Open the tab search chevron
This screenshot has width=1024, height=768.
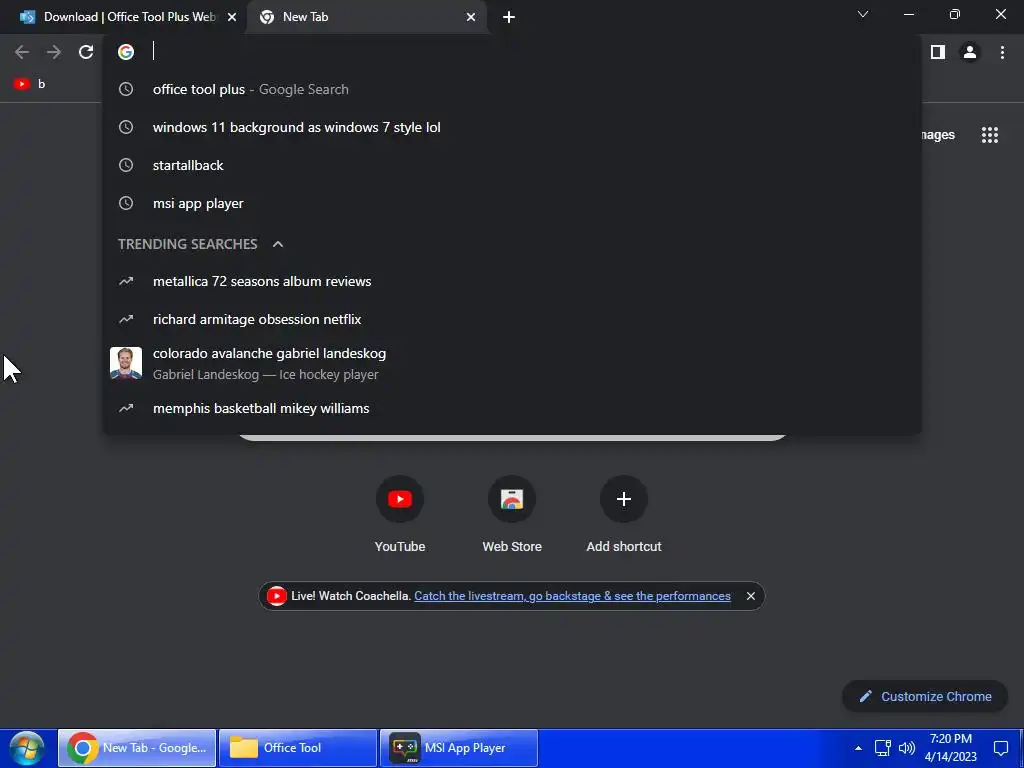(863, 14)
